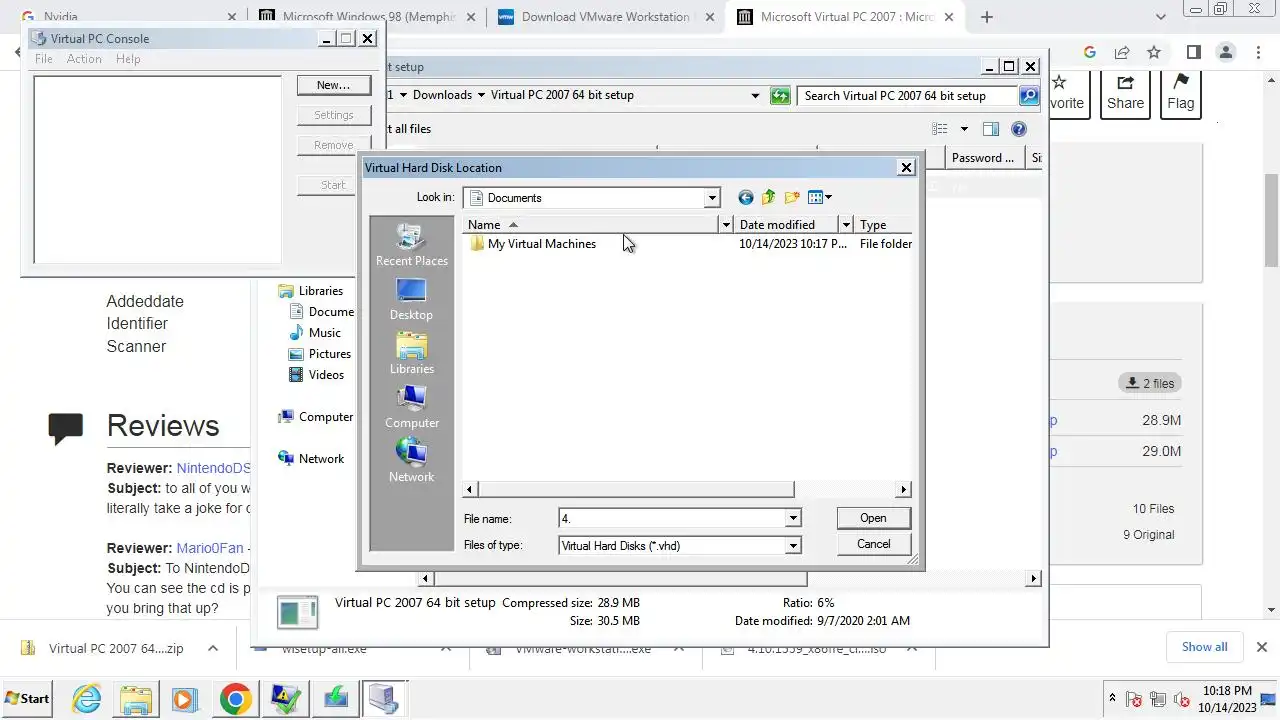The image size is (1280, 720).
Task: Click the Google icon in address bar
Action: point(1090,52)
